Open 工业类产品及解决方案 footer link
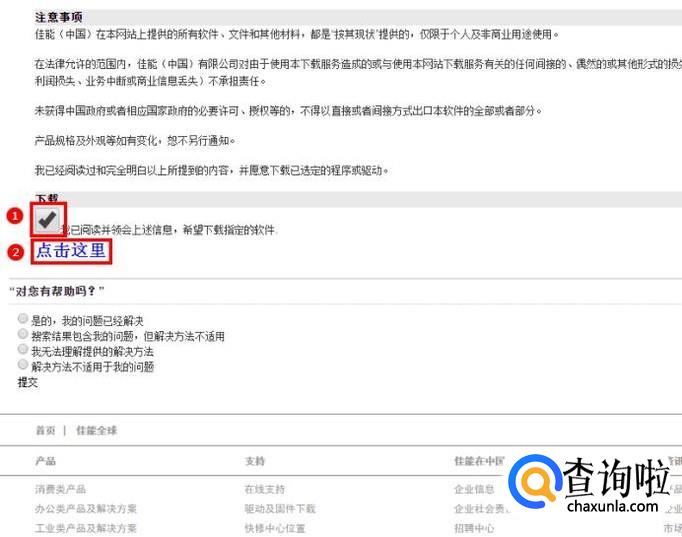 (x=86, y=528)
